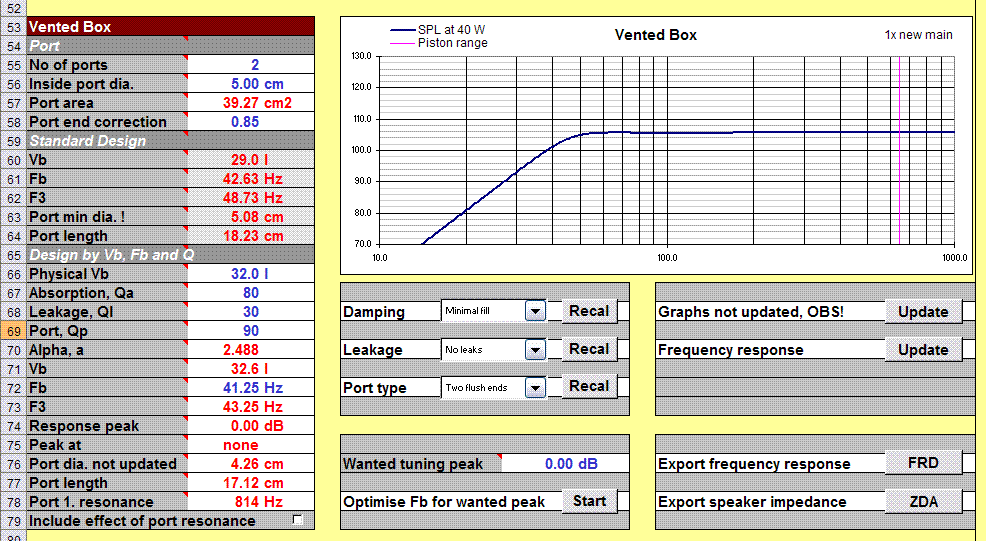Viewport: 986px width, 541px height.
Task: Click the Port min dia. 5.08 cm value
Action: [251, 217]
